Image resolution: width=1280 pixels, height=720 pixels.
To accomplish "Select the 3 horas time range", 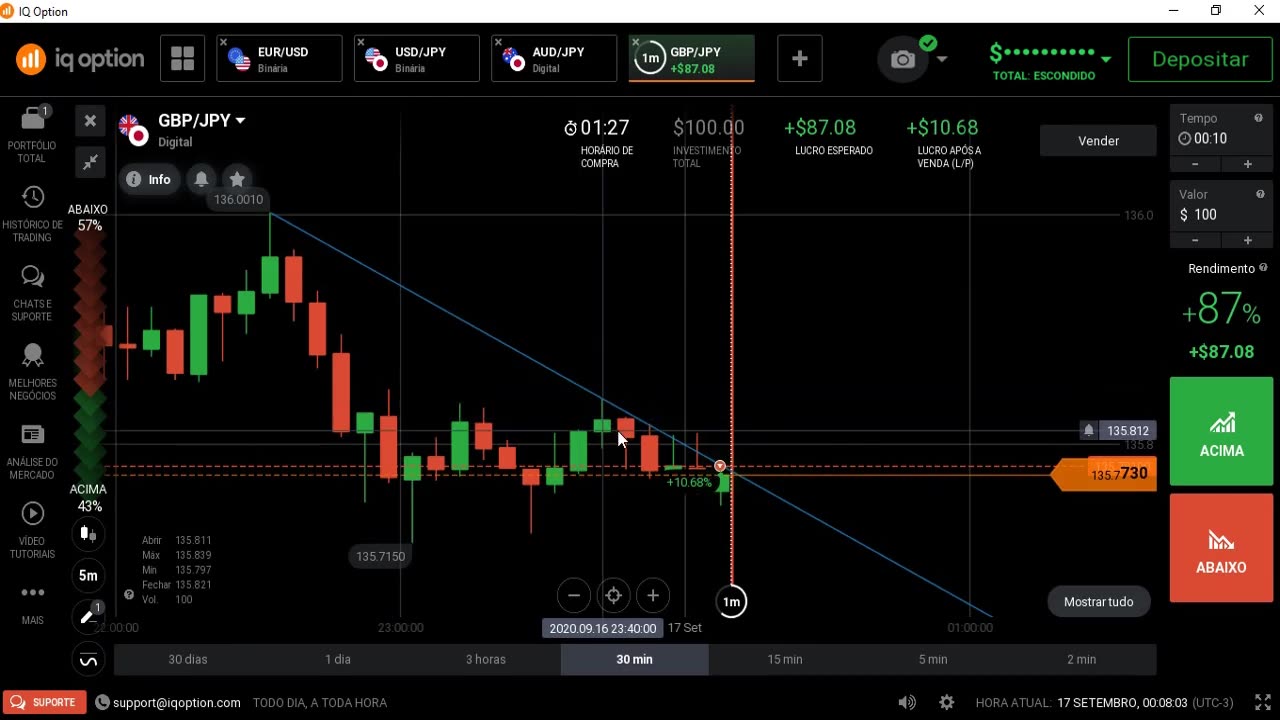I will (486, 659).
